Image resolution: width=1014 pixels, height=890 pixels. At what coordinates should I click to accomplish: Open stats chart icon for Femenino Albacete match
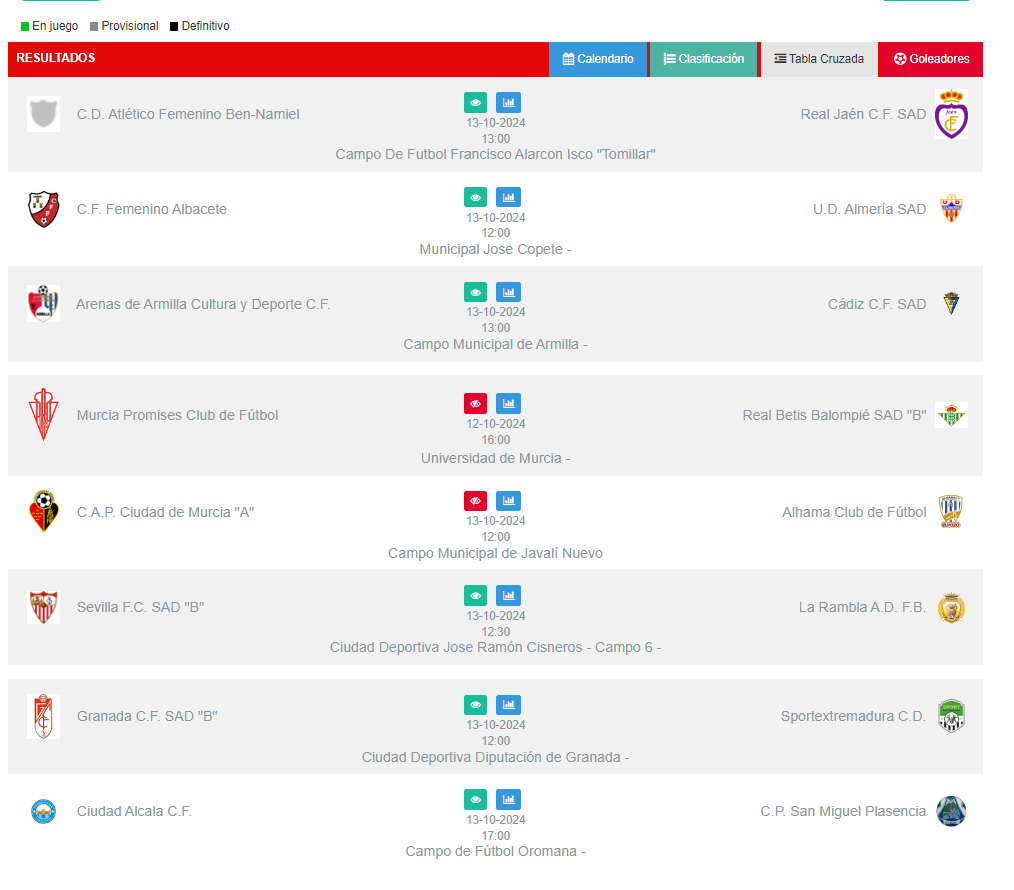click(x=508, y=197)
